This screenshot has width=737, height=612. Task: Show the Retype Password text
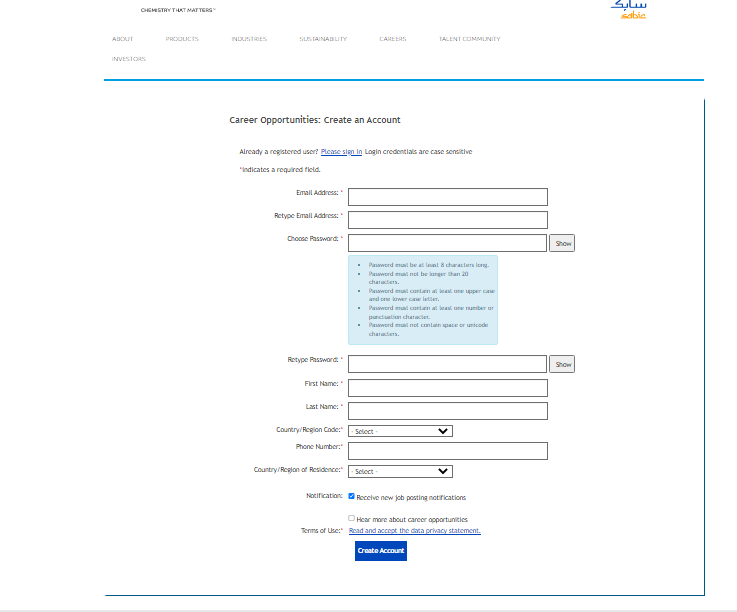click(x=562, y=364)
